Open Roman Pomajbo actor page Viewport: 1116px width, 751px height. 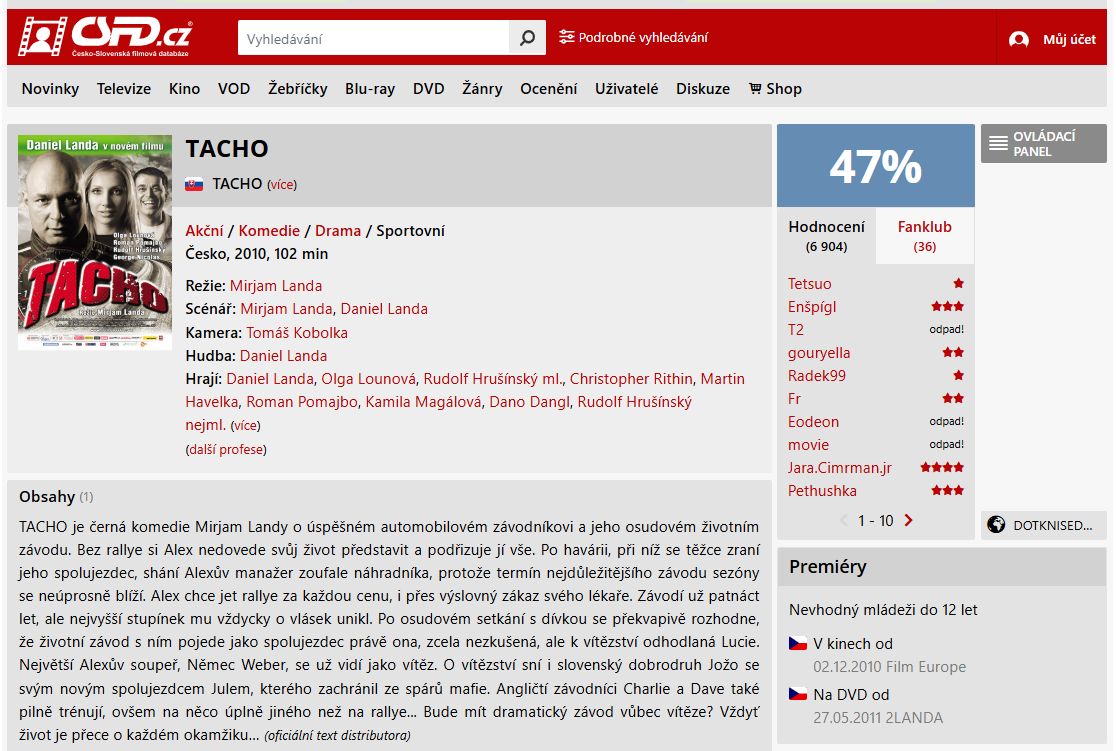[302, 401]
